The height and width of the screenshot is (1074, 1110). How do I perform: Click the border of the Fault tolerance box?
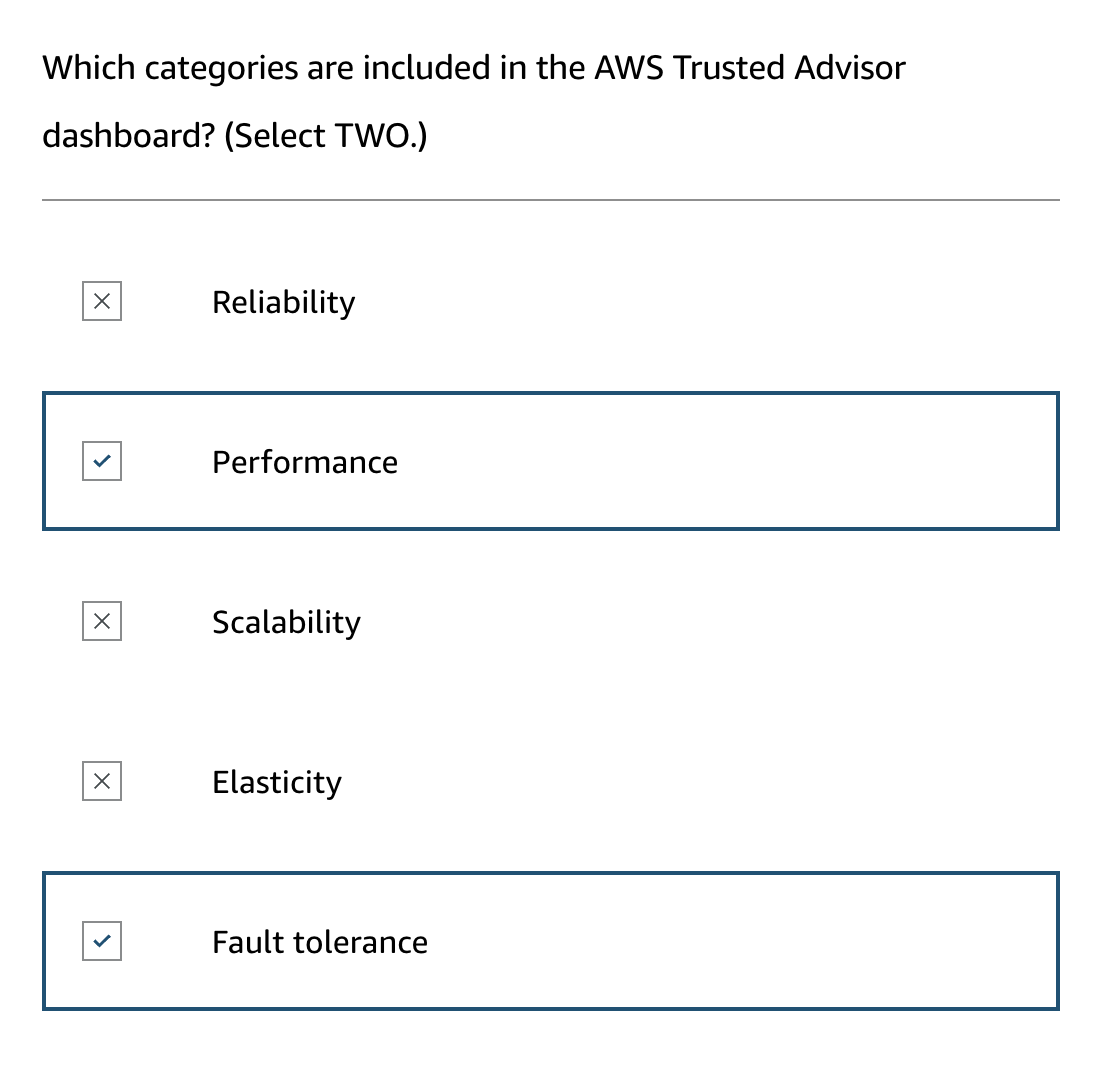click(550, 874)
